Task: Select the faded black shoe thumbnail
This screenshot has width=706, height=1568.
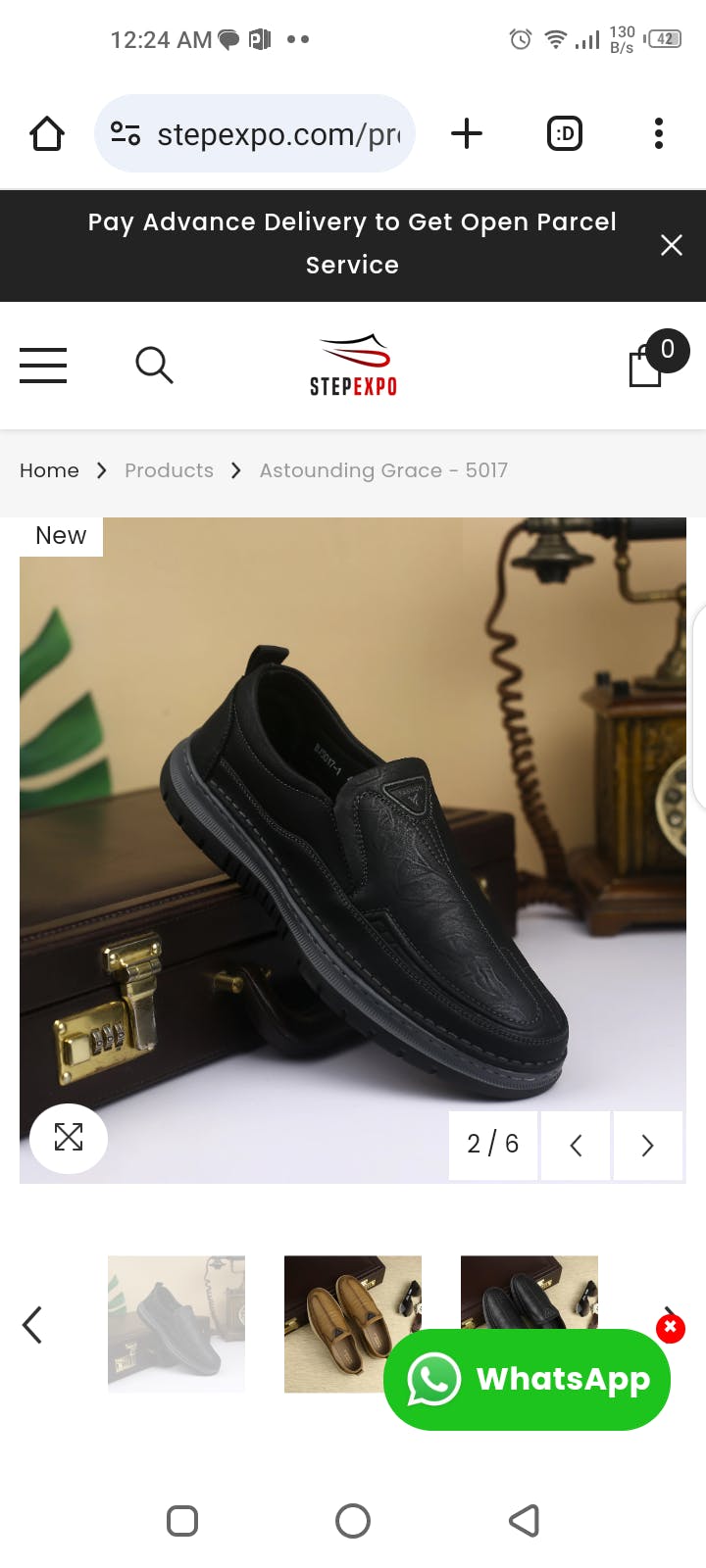Action: click(x=176, y=1323)
